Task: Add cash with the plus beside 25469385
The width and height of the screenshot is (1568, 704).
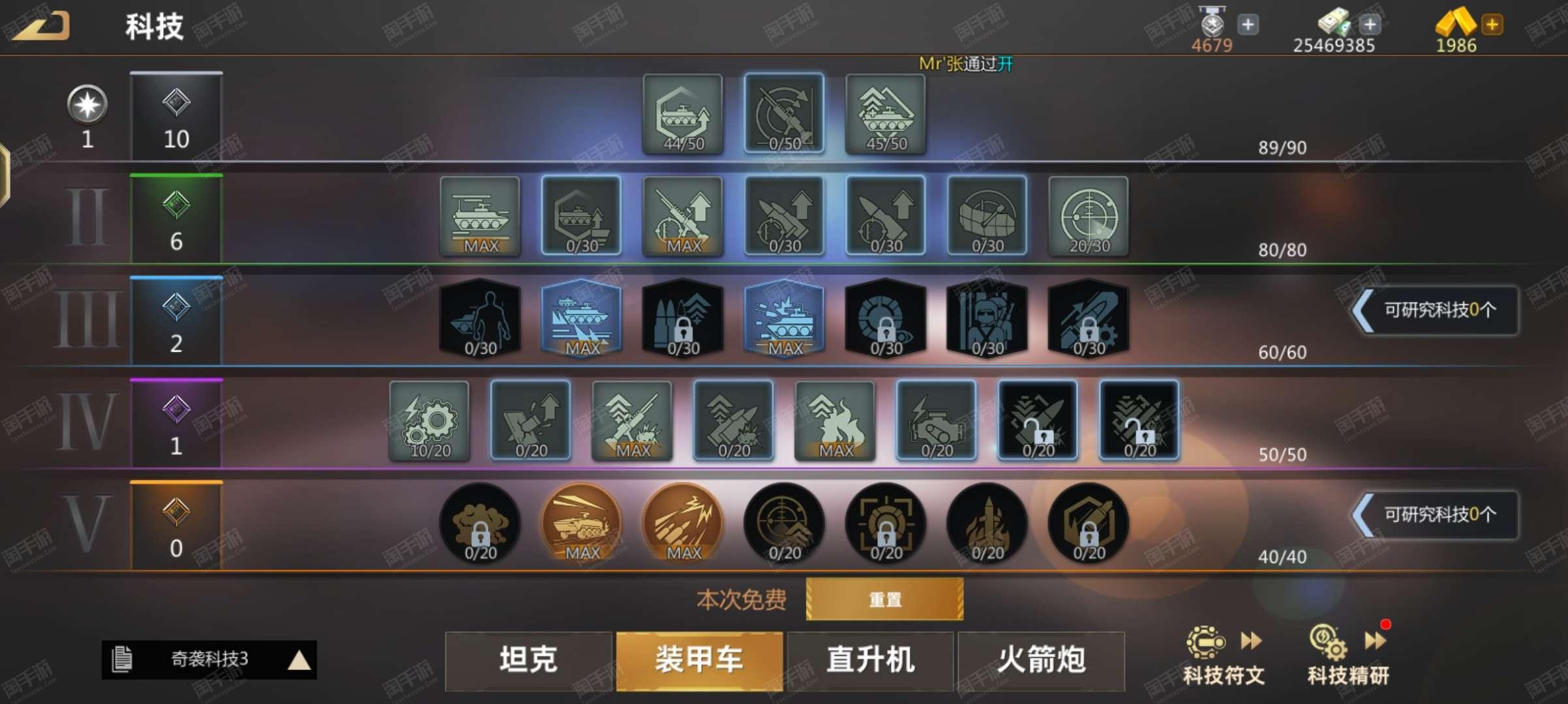Action: coord(1370,25)
